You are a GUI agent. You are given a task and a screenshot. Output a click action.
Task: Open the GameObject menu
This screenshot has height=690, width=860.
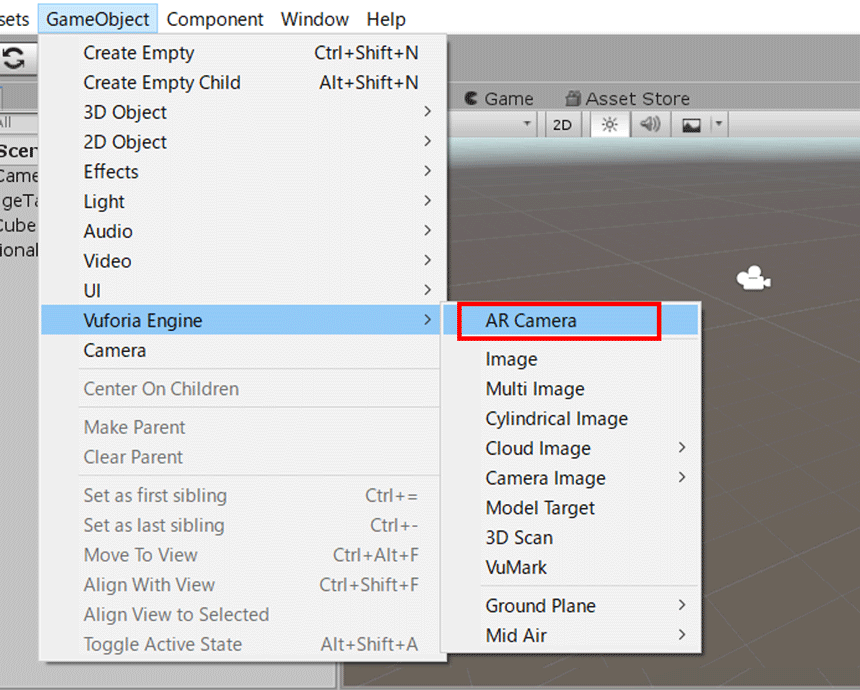[x=98, y=19]
